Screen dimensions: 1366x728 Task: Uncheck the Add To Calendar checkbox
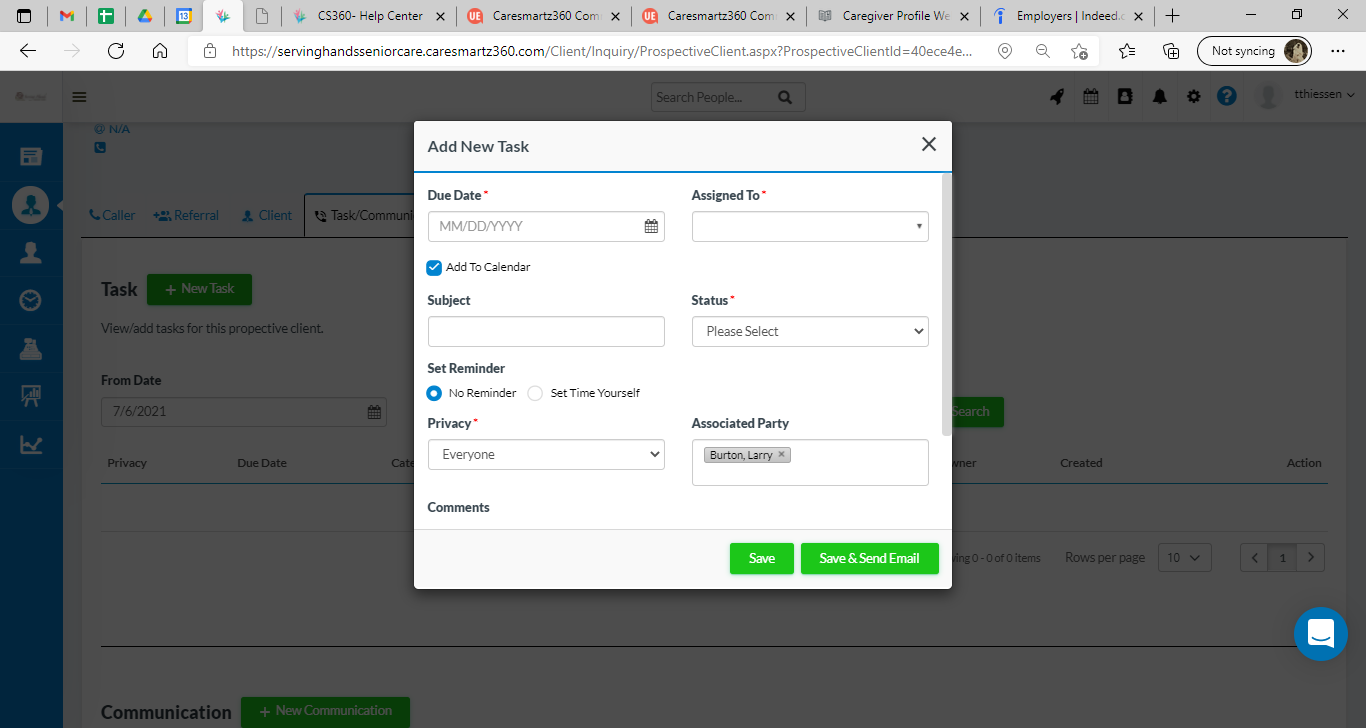point(434,267)
